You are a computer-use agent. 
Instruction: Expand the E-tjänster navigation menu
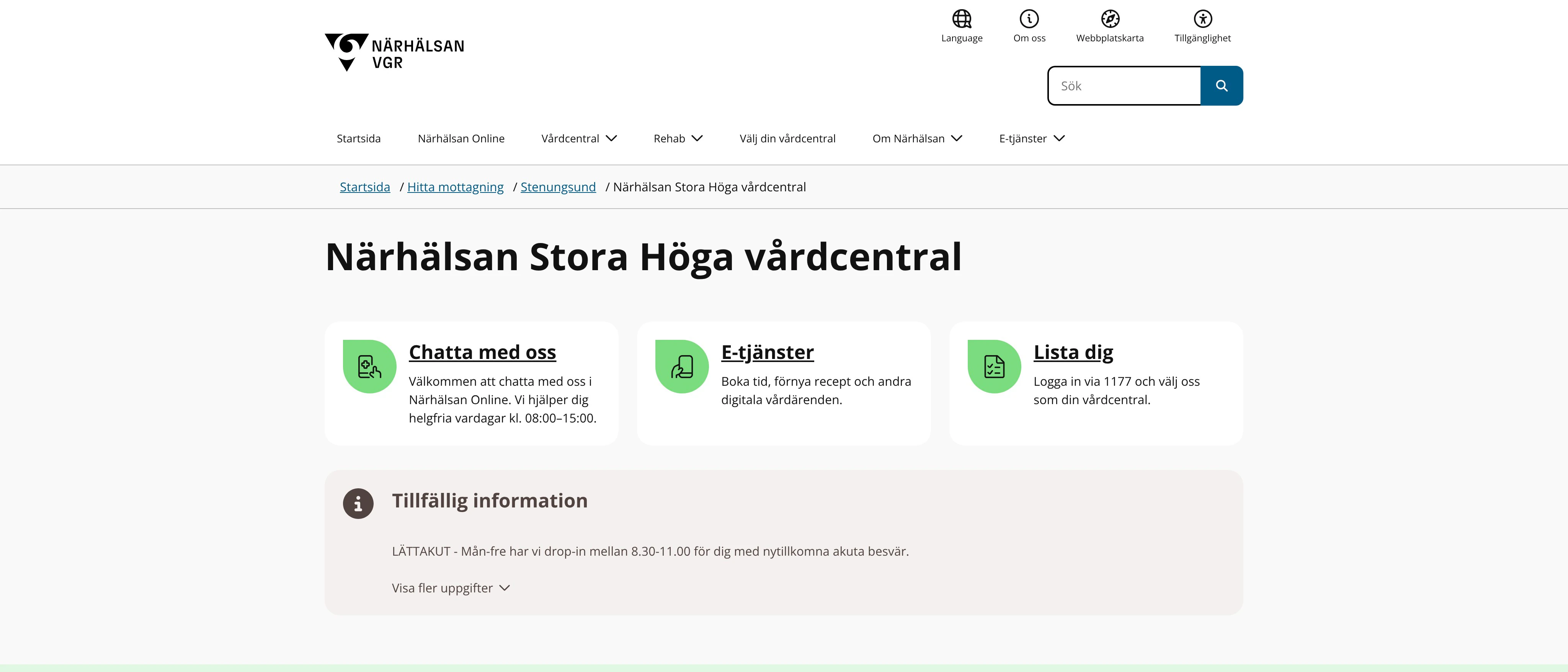1032,139
